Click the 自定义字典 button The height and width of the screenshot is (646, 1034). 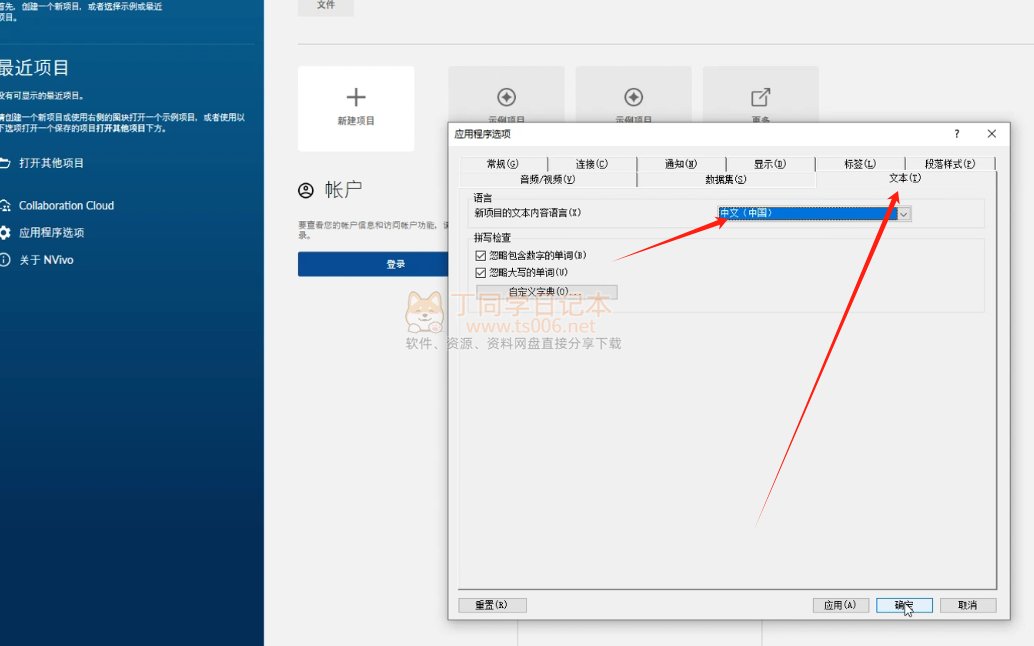(x=546, y=292)
